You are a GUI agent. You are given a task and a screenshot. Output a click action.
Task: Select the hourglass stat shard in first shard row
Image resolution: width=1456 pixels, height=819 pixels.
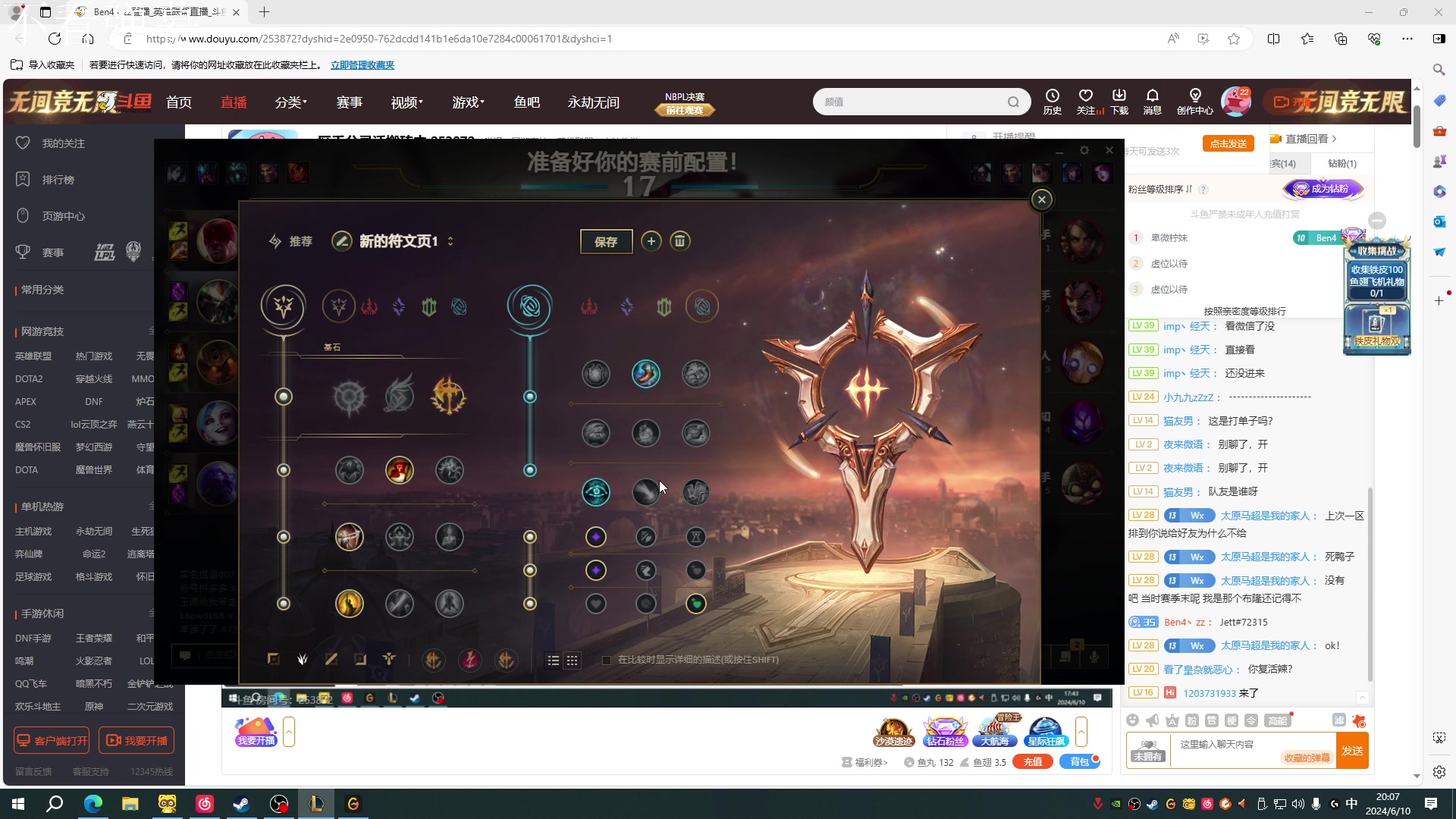click(695, 537)
